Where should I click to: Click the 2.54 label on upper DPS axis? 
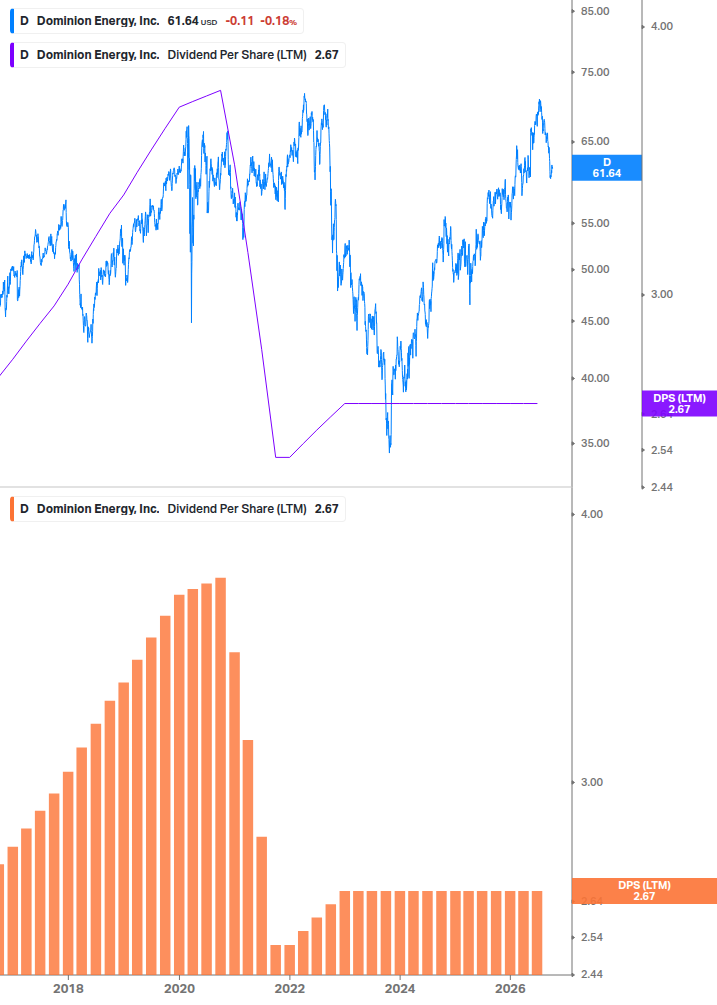(x=662, y=451)
